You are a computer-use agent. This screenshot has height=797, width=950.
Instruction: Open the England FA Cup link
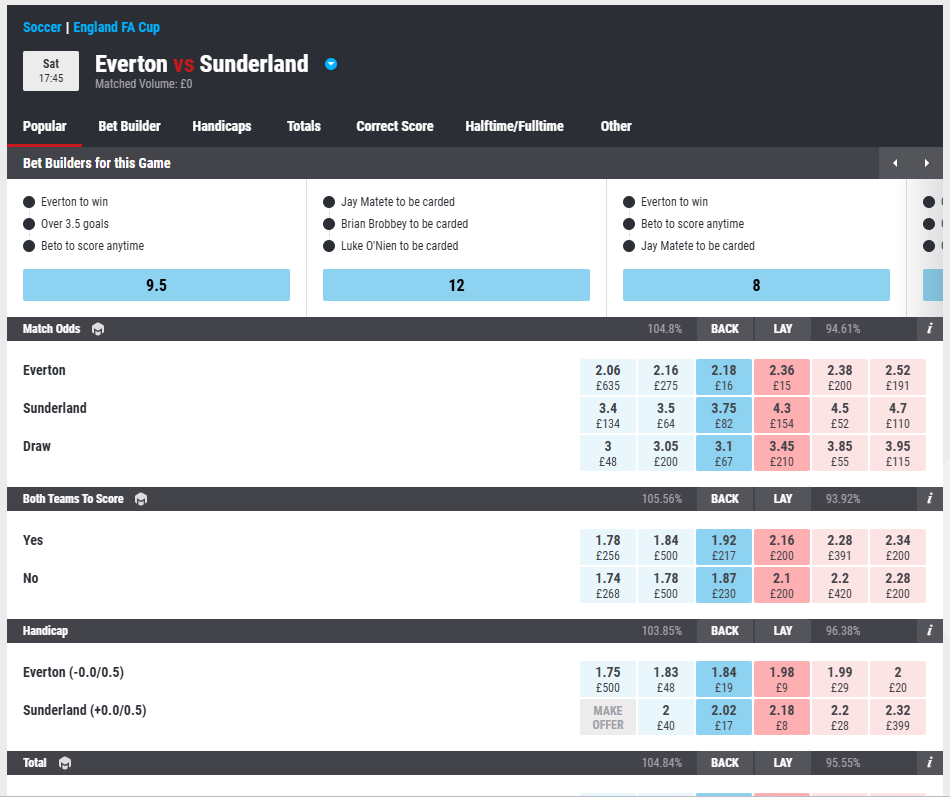point(117,27)
